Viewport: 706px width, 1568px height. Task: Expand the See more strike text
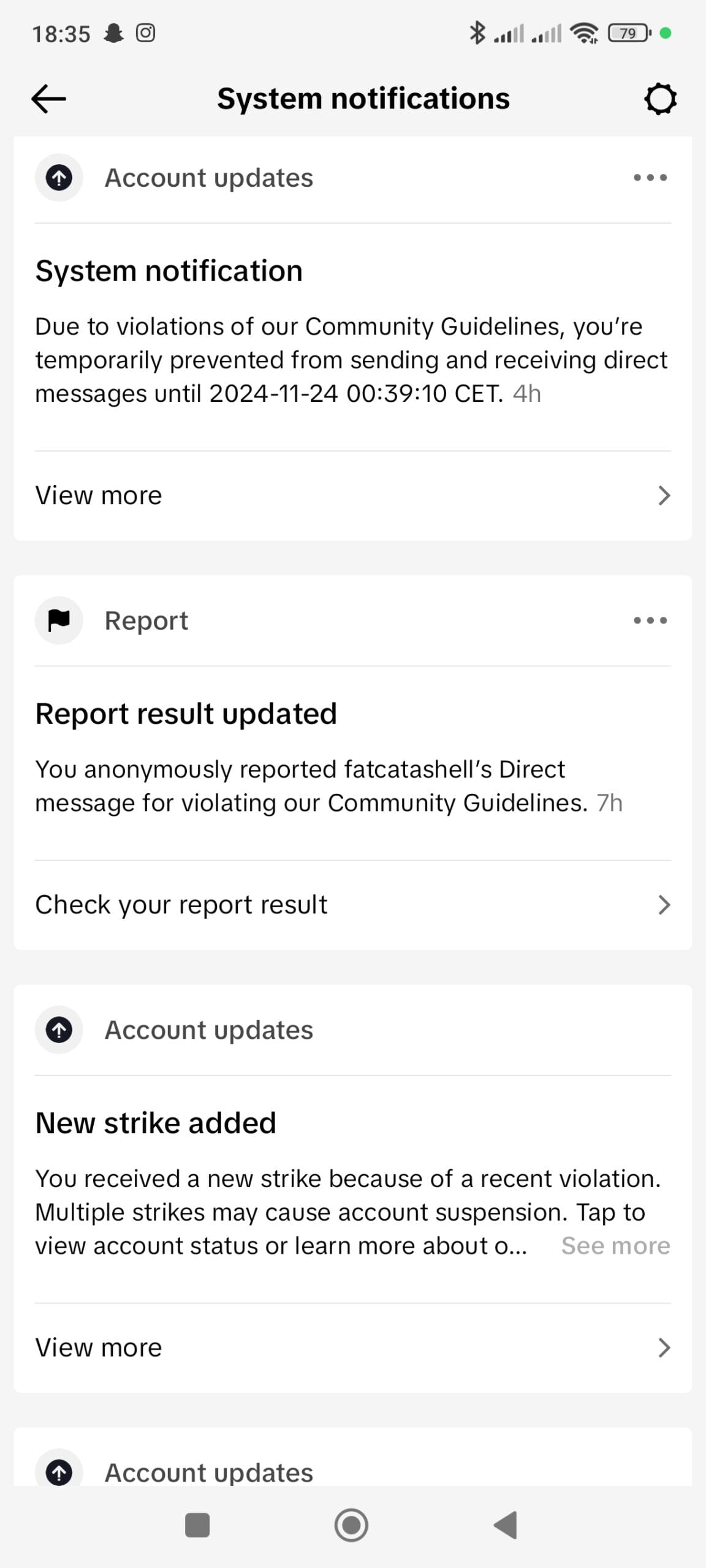(x=616, y=1246)
